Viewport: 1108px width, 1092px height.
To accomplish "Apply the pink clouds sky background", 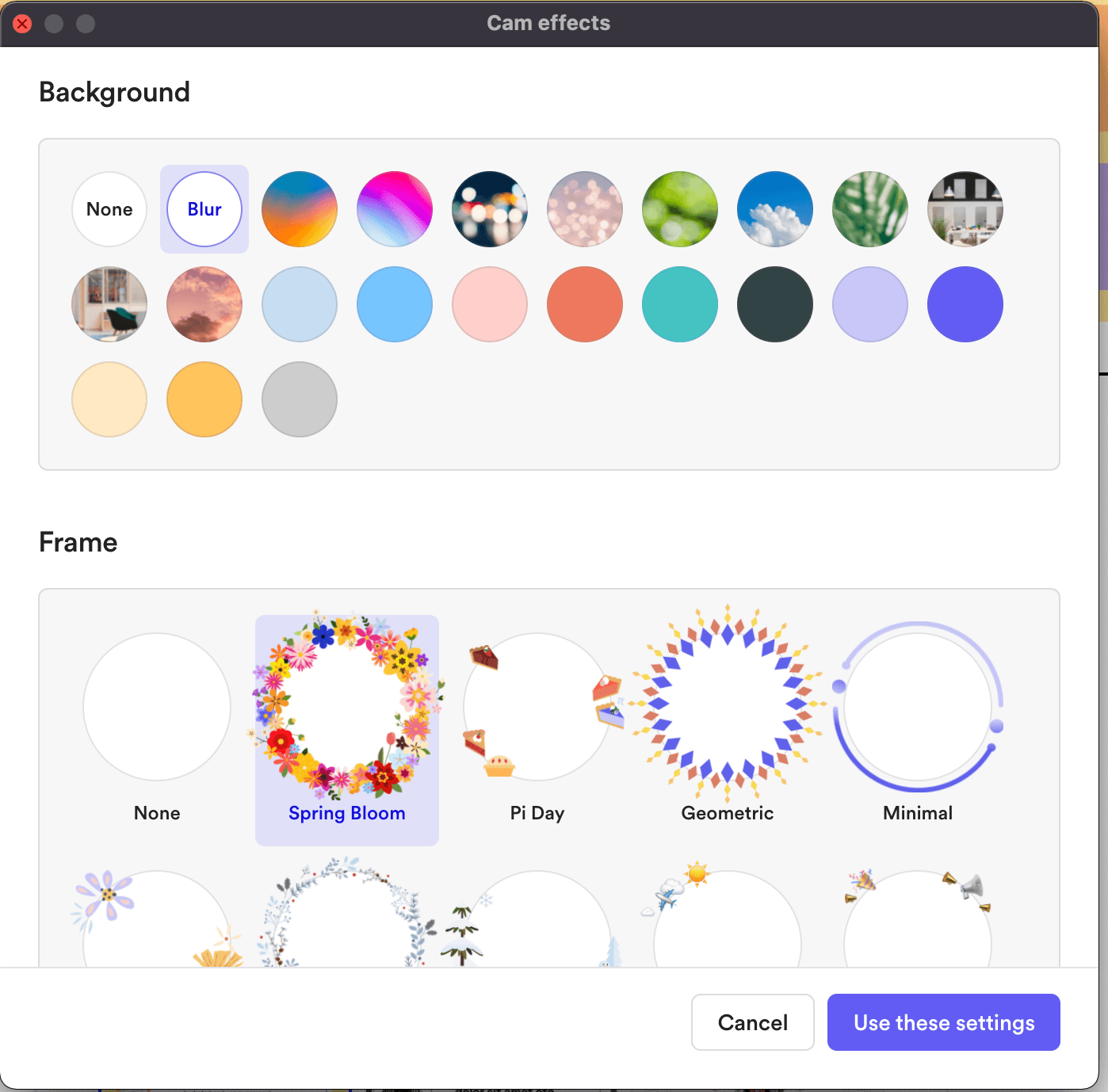I will [x=204, y=304].
